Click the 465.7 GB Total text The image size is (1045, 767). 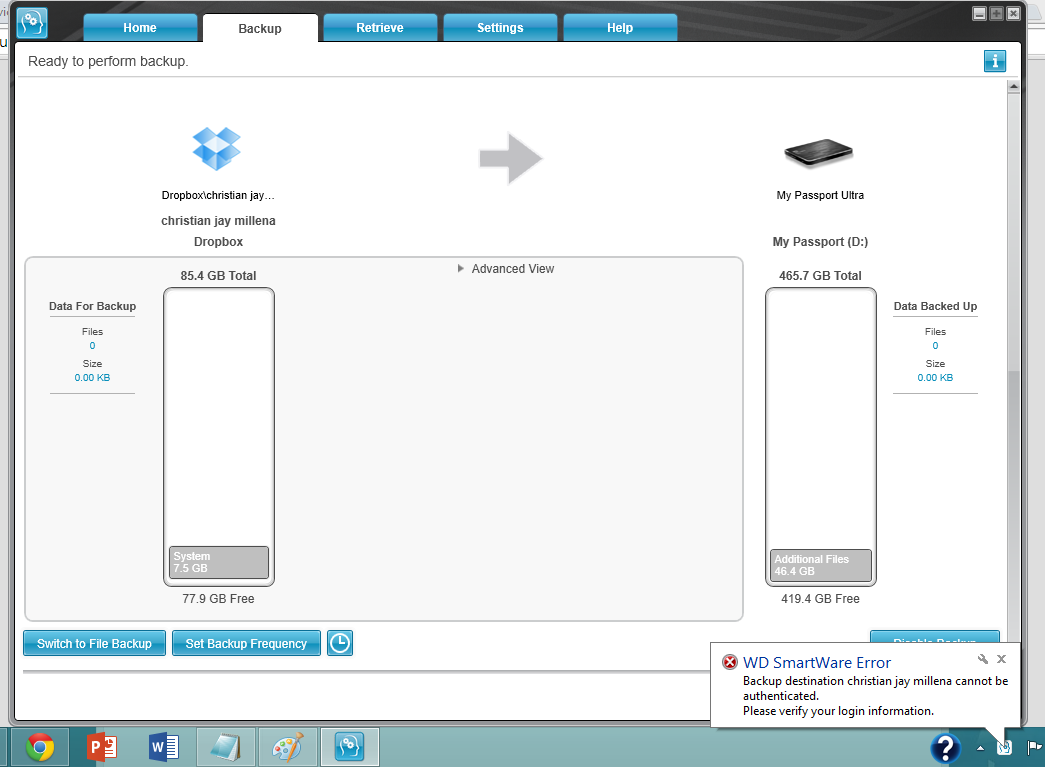pyautogui.click(x=820, y=276)
